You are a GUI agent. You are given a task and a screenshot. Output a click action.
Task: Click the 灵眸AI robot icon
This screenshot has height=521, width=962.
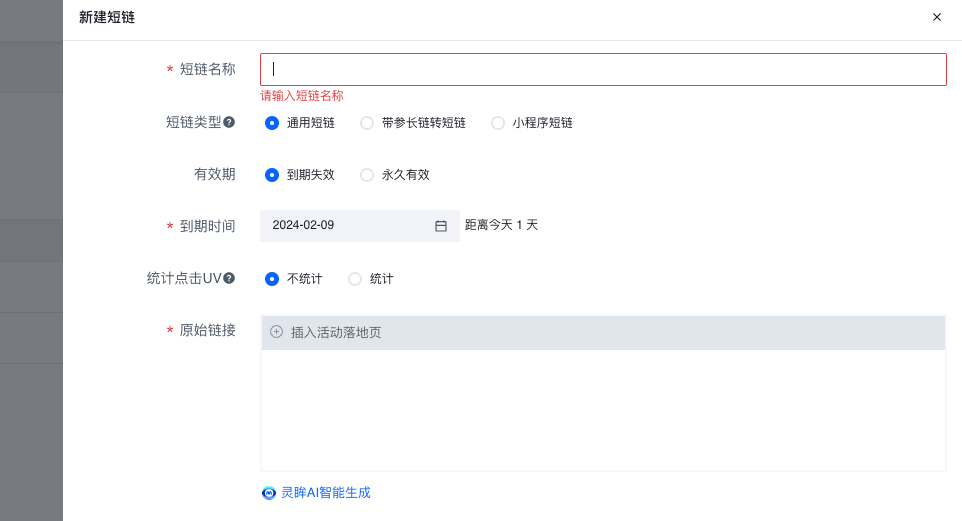pos(269,493)
